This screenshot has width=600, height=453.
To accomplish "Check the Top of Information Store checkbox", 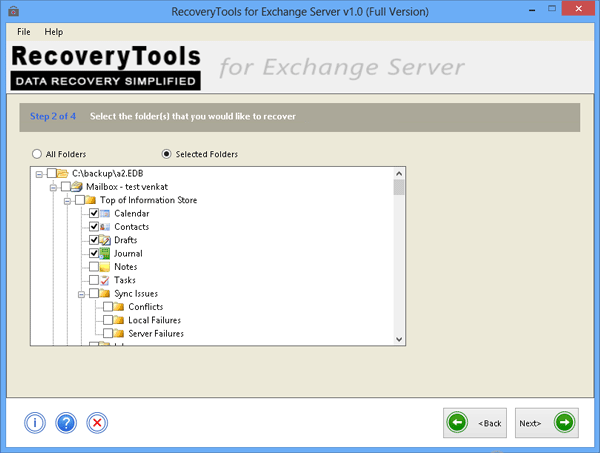I will [x=80, y=200].
